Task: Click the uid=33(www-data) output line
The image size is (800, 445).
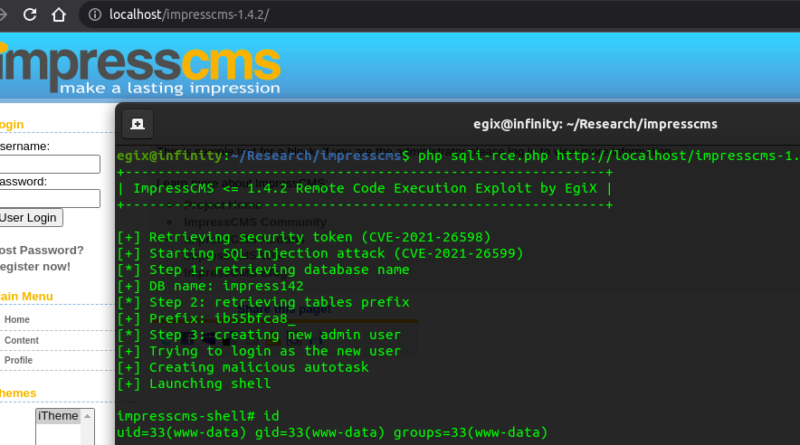Action: click(332, 432)
